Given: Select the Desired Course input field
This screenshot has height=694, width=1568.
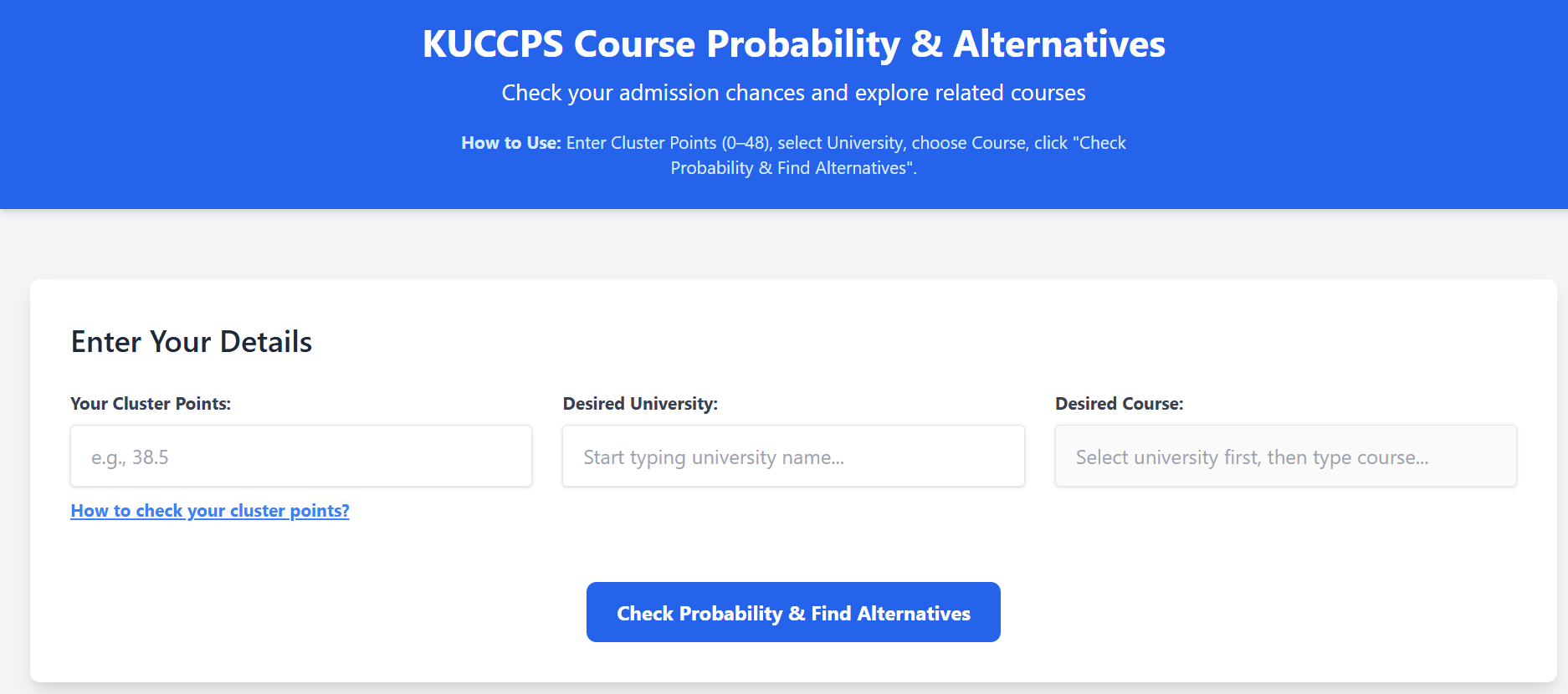Looking at the screenshot, I should pyautogui.click(x=1285, y=456).
